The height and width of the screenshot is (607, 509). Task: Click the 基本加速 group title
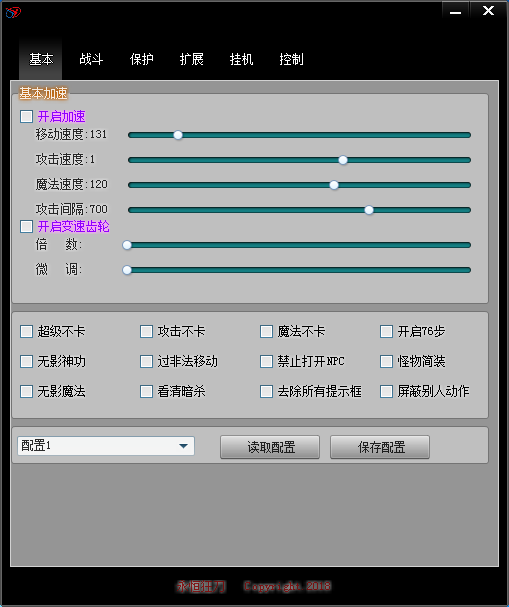click(43, 93)
